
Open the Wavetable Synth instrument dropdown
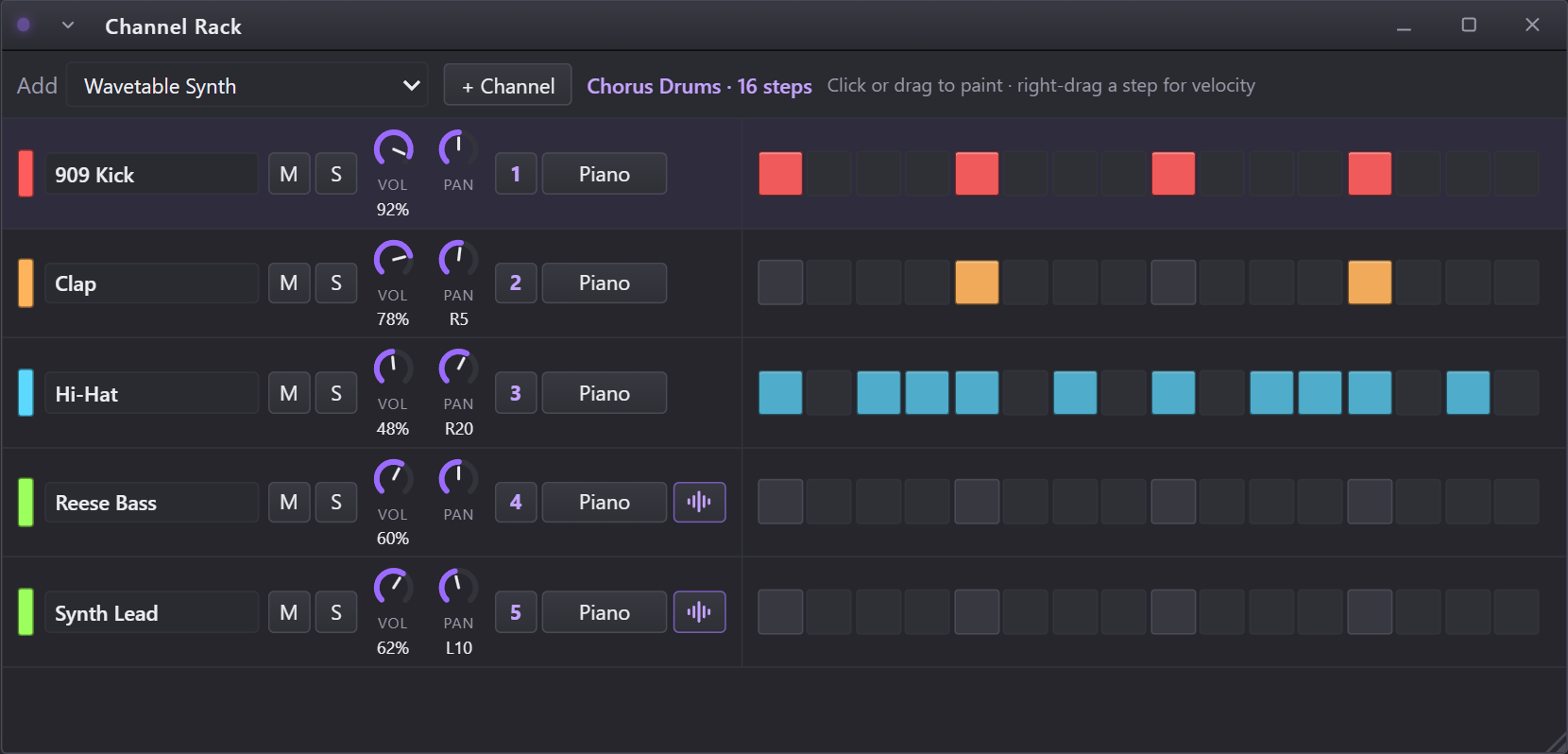coord(247,85)
